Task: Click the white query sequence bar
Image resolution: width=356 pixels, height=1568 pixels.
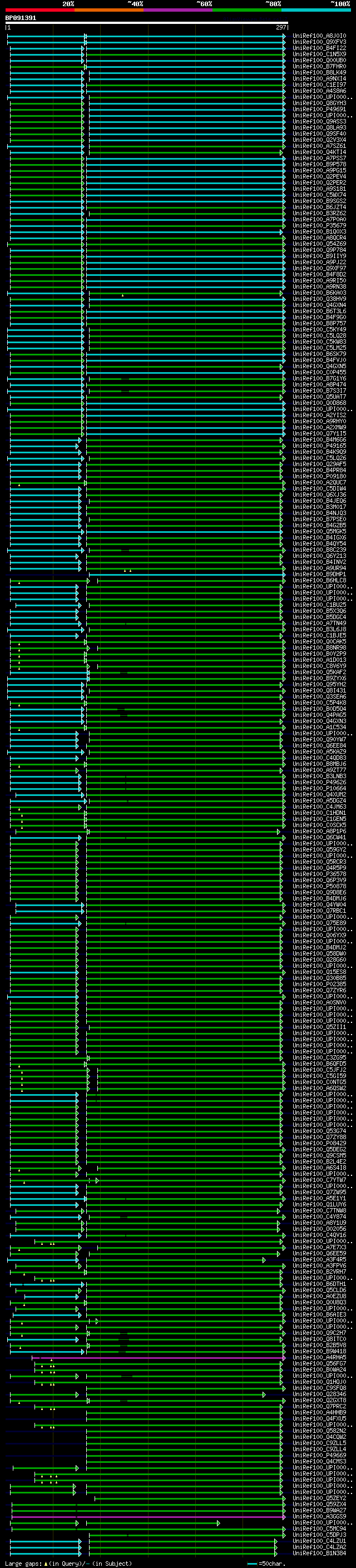Action: click(x=147, y=22)
